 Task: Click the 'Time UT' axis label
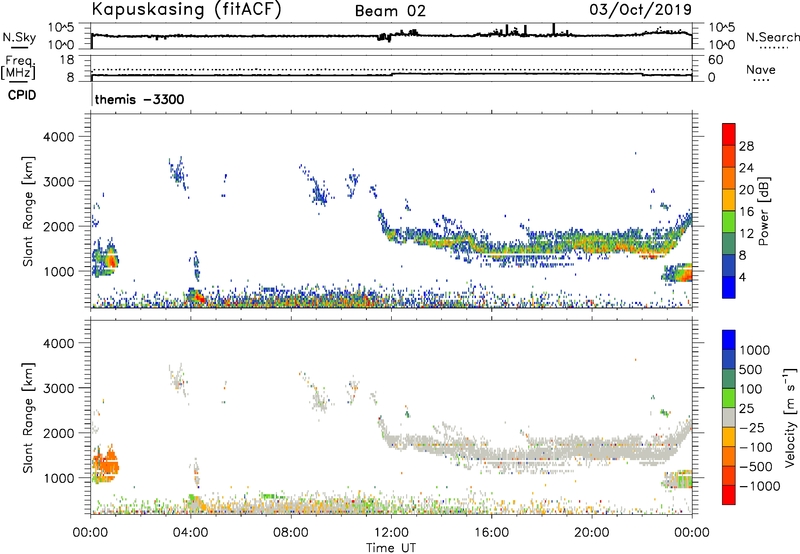[391, 547]
